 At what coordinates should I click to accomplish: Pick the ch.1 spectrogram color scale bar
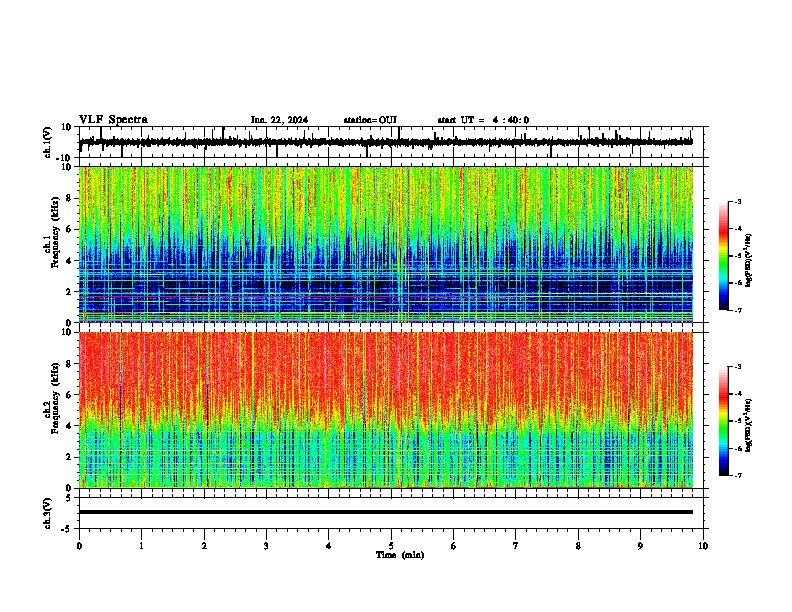[x=724, y=256]
